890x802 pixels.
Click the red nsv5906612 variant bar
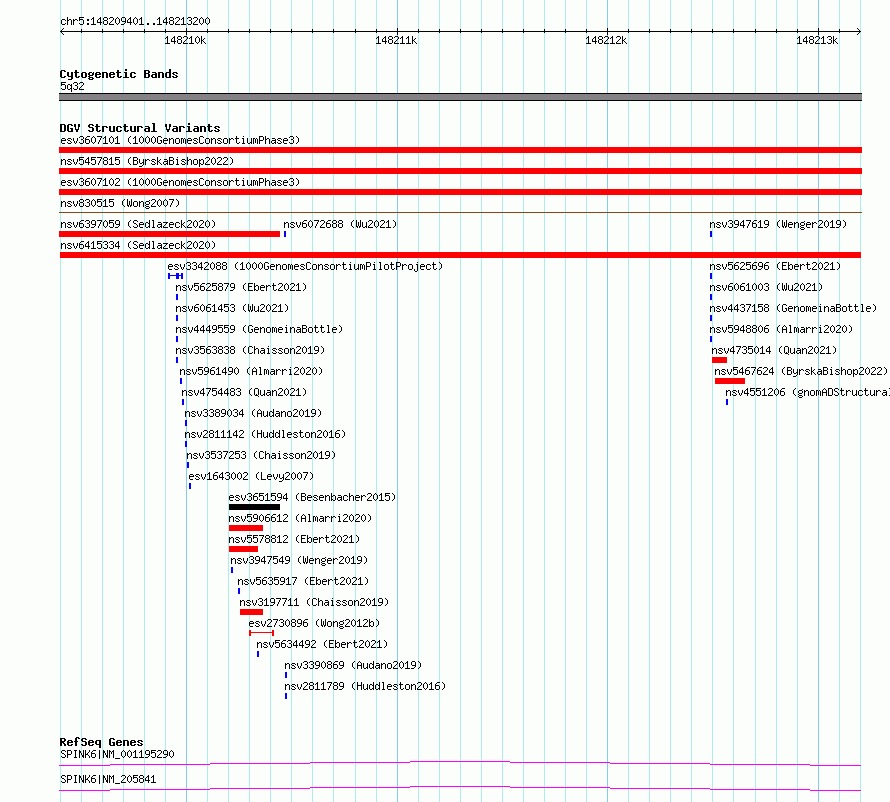pos(246,528)
